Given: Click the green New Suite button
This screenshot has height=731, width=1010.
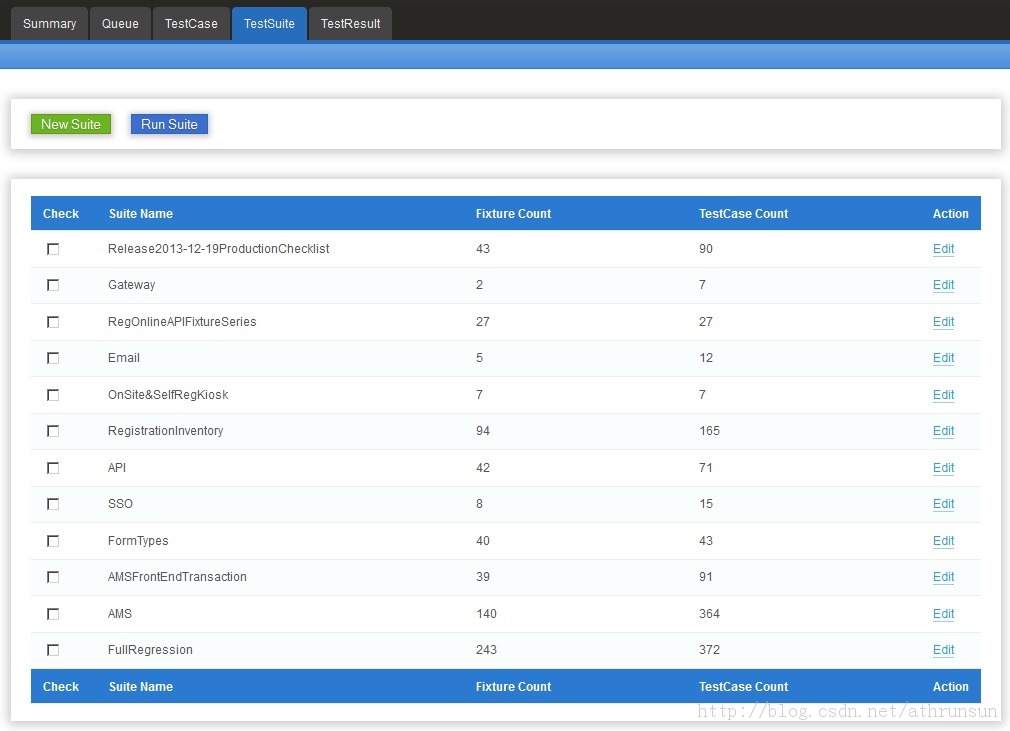Looking at the screenshot, I should point(71,124).
